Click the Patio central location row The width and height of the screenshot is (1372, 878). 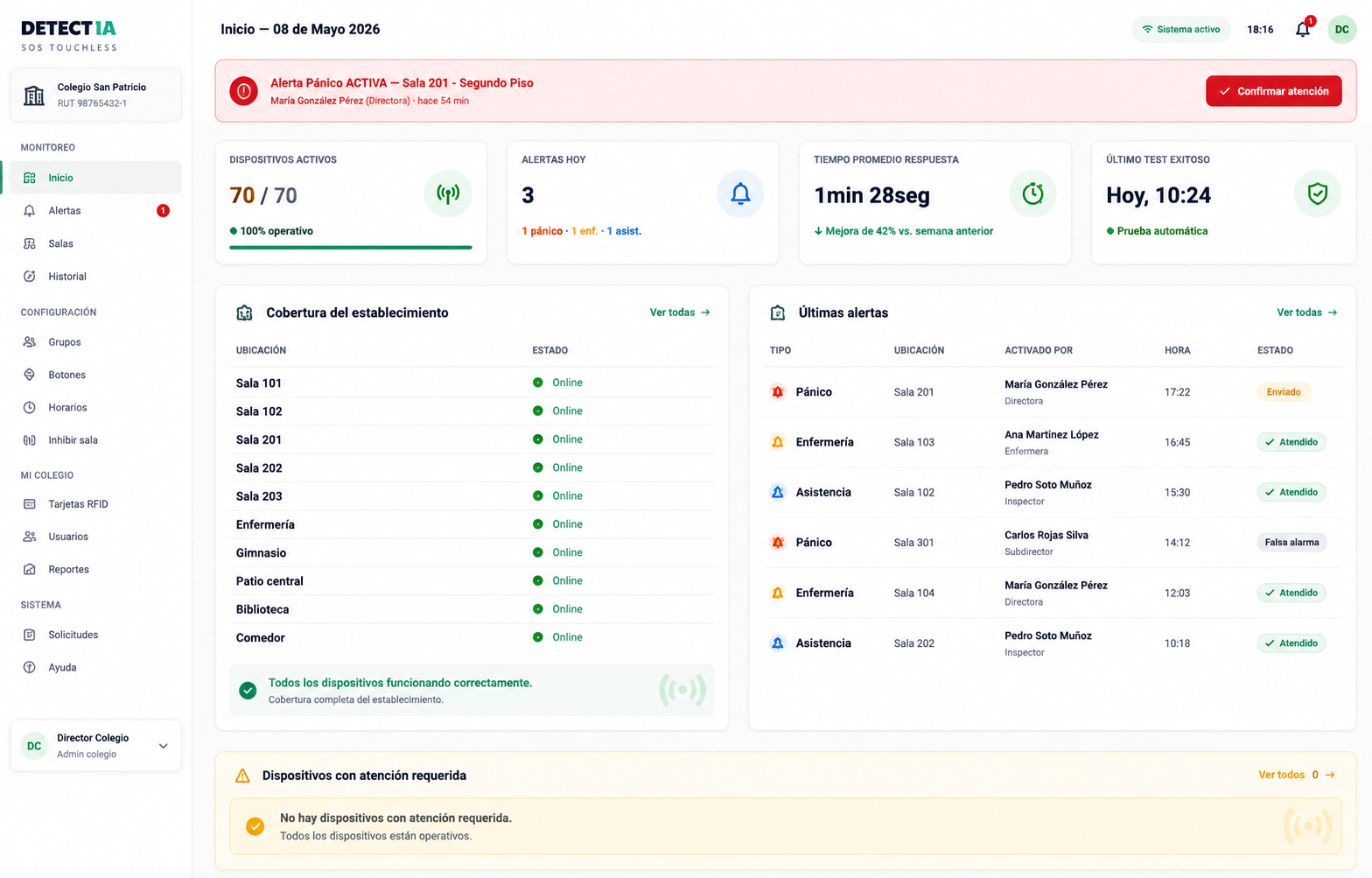click(472, 581)
